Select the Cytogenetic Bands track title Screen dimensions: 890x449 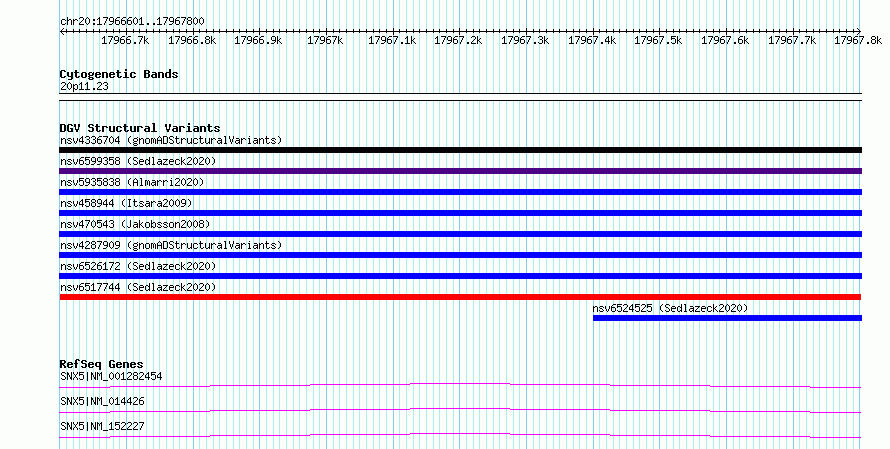119,74
